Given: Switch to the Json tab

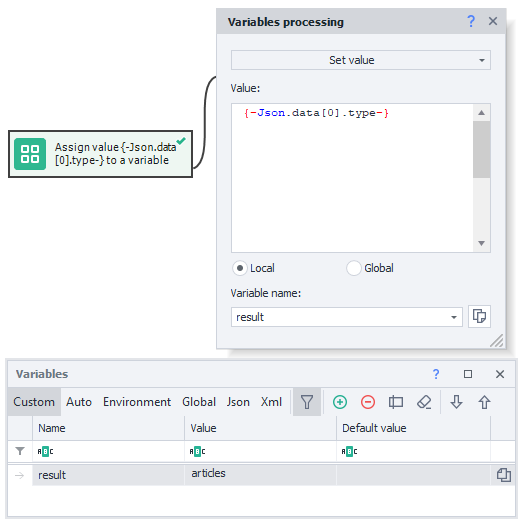Looking at the screenshot, I should pos(238,402).
